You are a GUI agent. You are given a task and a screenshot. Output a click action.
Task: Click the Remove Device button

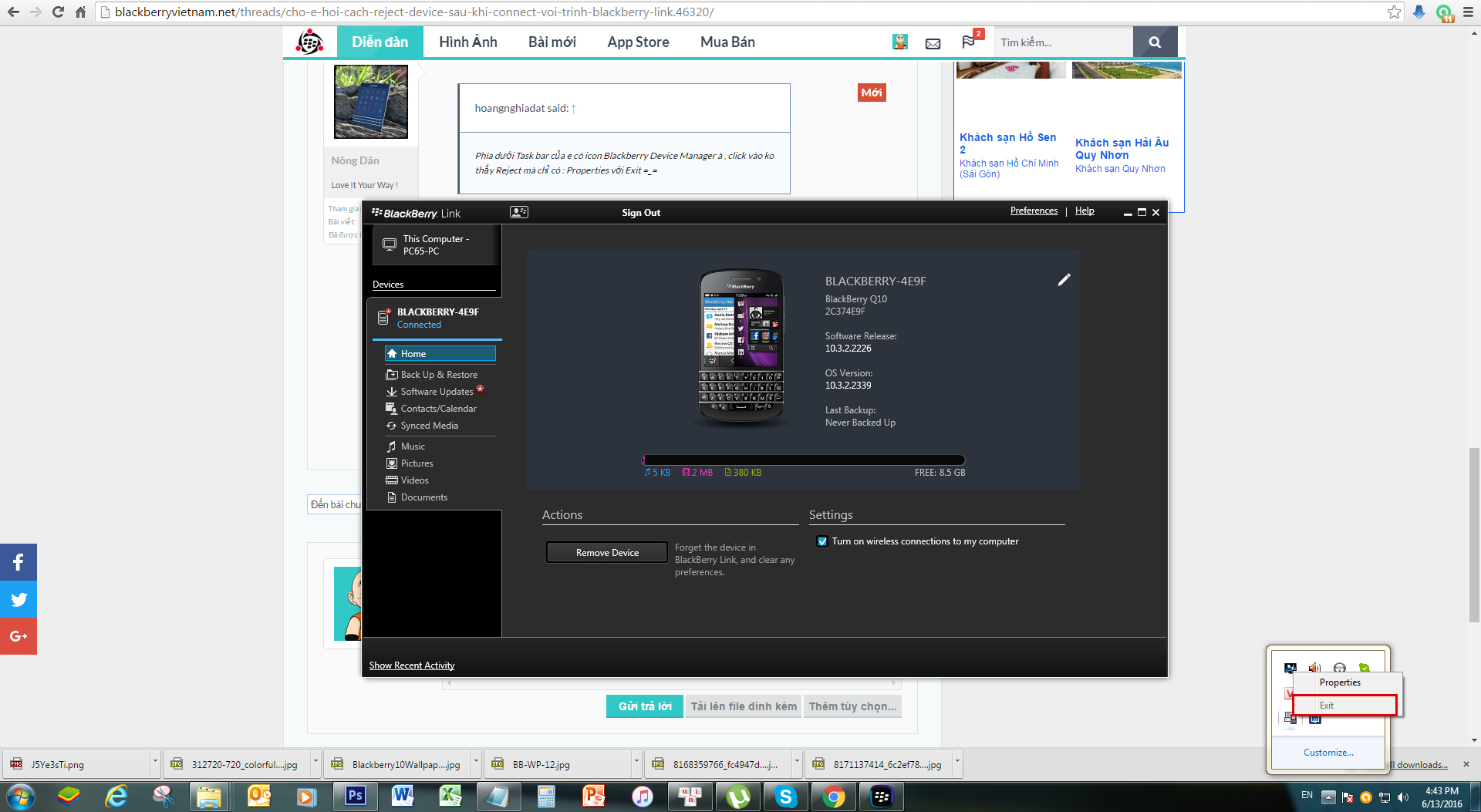click(607, 552)
